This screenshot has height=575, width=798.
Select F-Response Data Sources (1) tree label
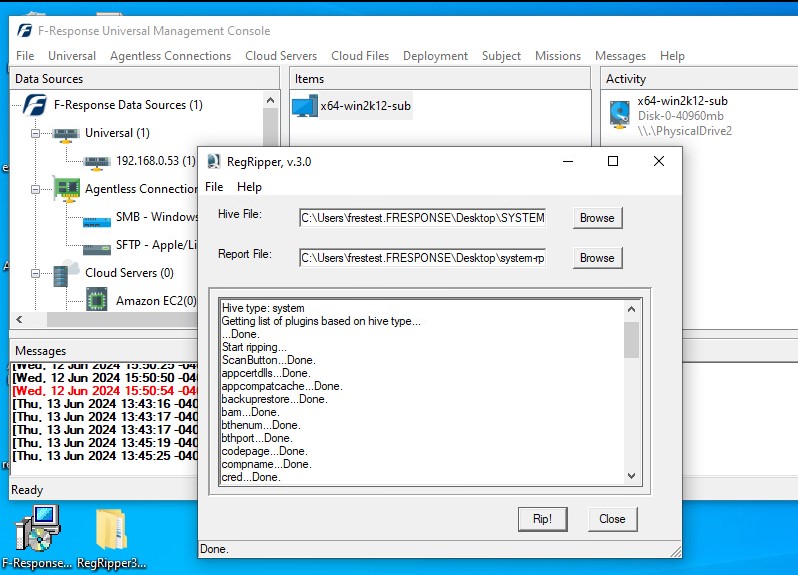128,105
